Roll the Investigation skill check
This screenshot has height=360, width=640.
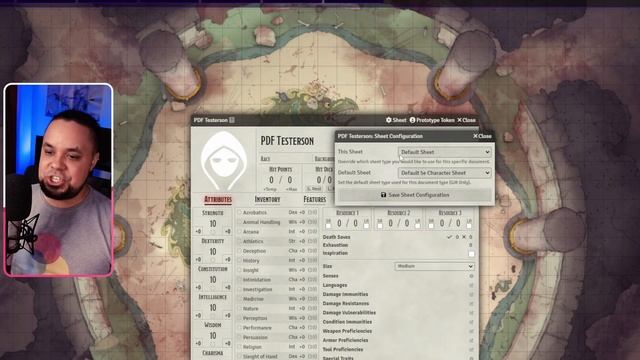pyautogui.click(x=257, y=289)
